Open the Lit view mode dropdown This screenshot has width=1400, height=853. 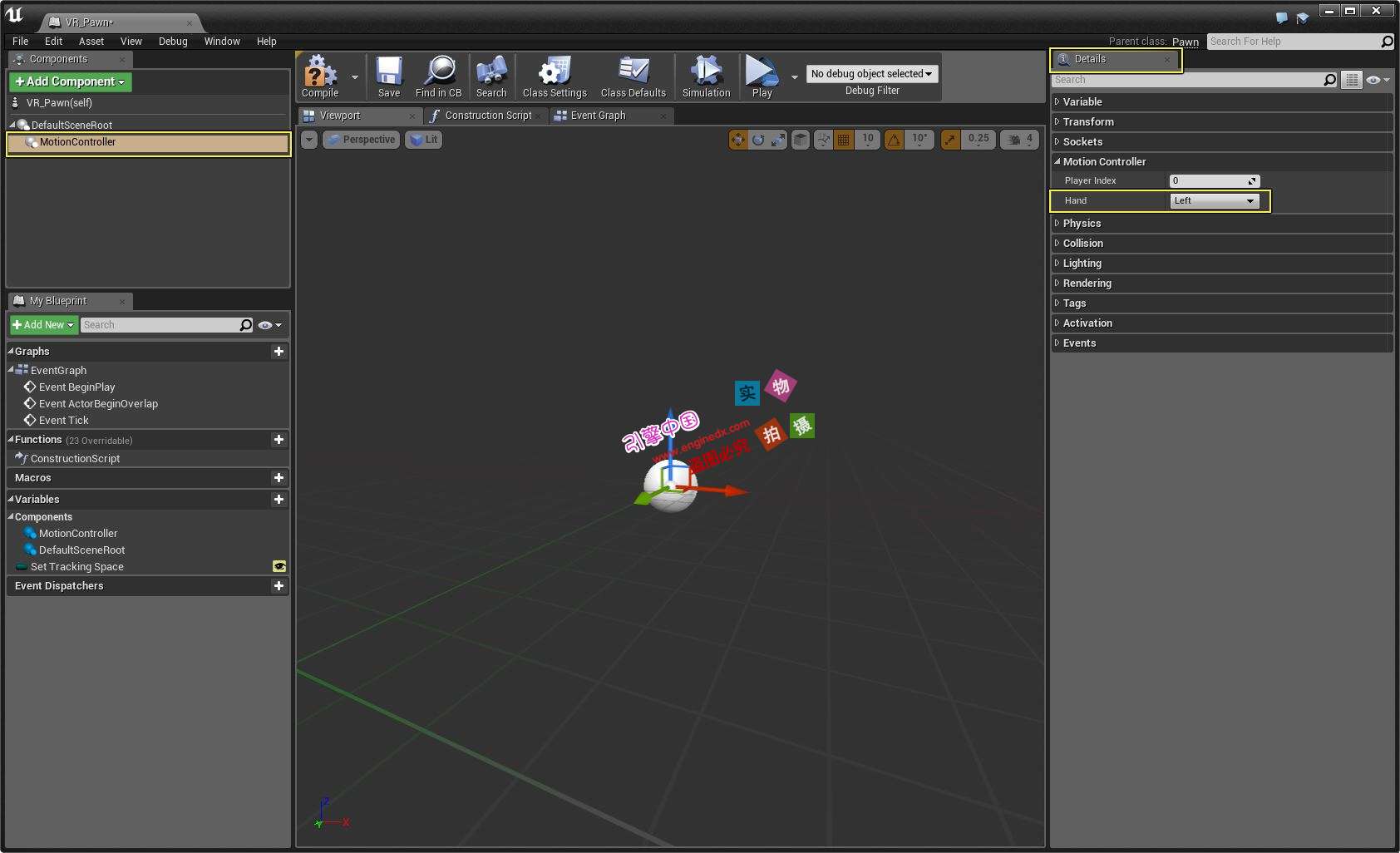click(x=423, y=140)
